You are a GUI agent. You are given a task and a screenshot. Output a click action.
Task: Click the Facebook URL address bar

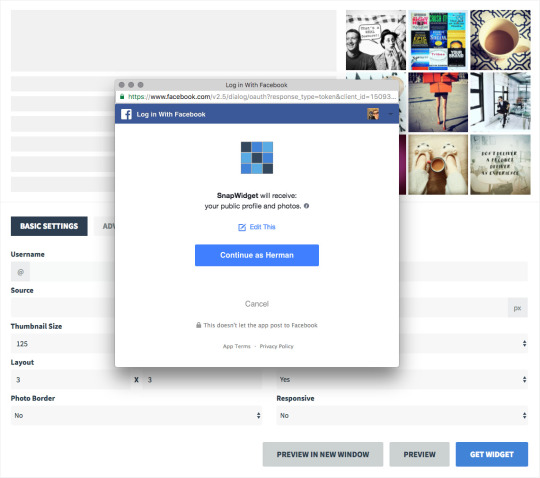point(262,97)
